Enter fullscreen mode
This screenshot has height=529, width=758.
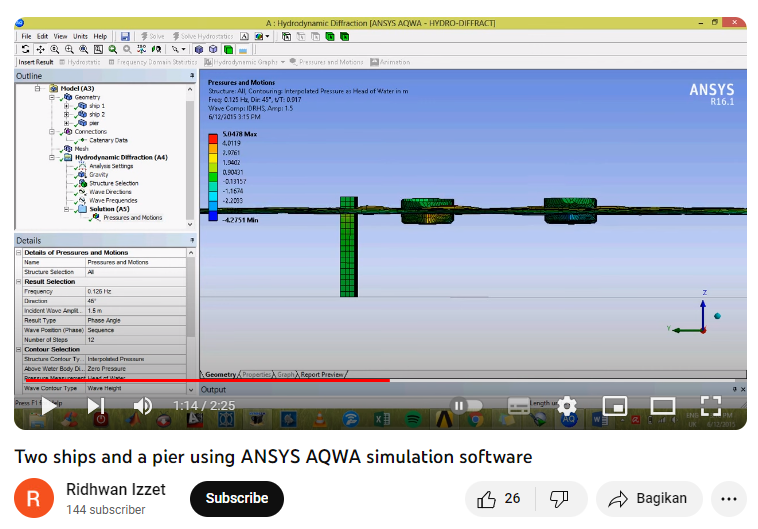click(x=711, y=406)
